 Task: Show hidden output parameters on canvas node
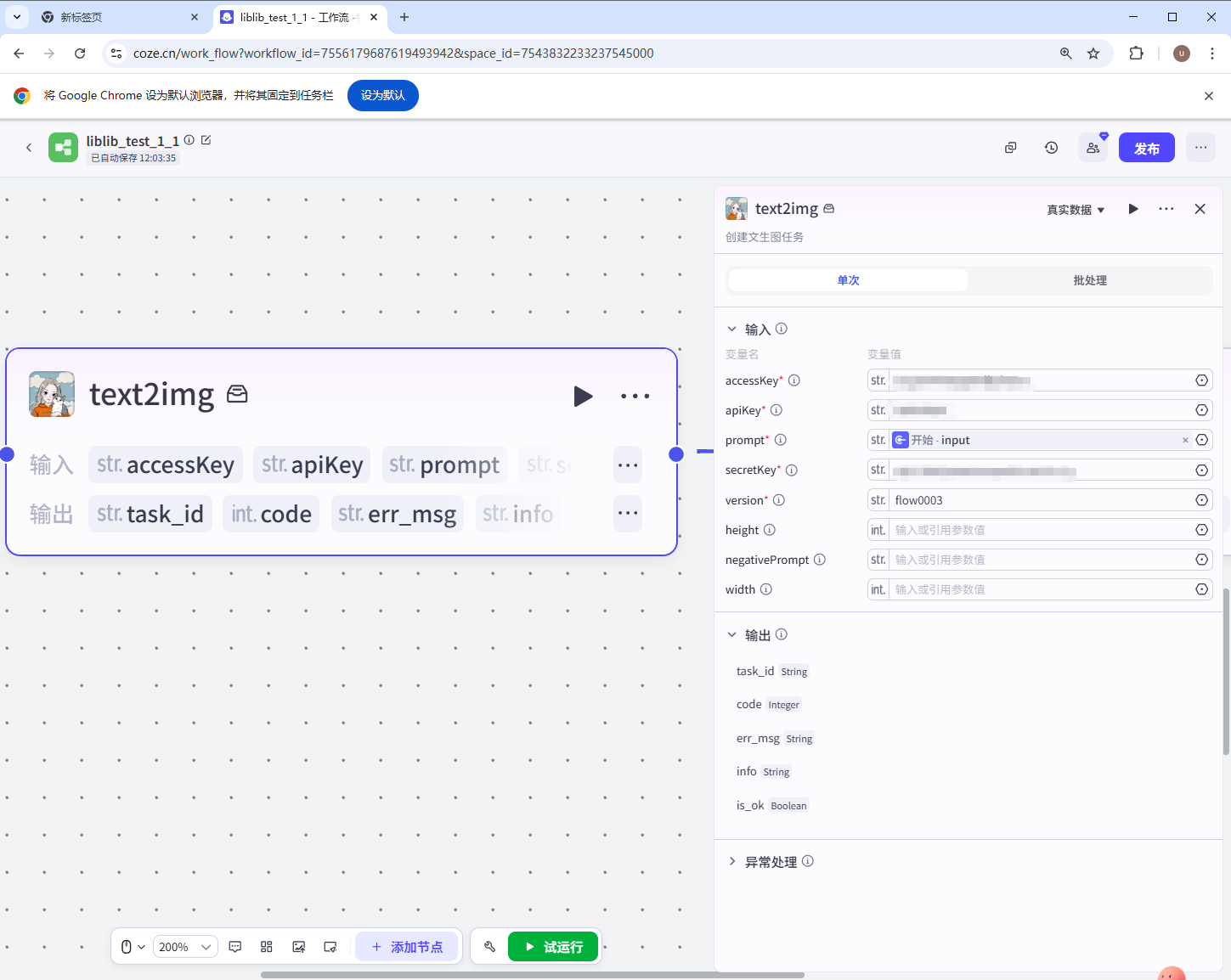[x=628, y=513]
